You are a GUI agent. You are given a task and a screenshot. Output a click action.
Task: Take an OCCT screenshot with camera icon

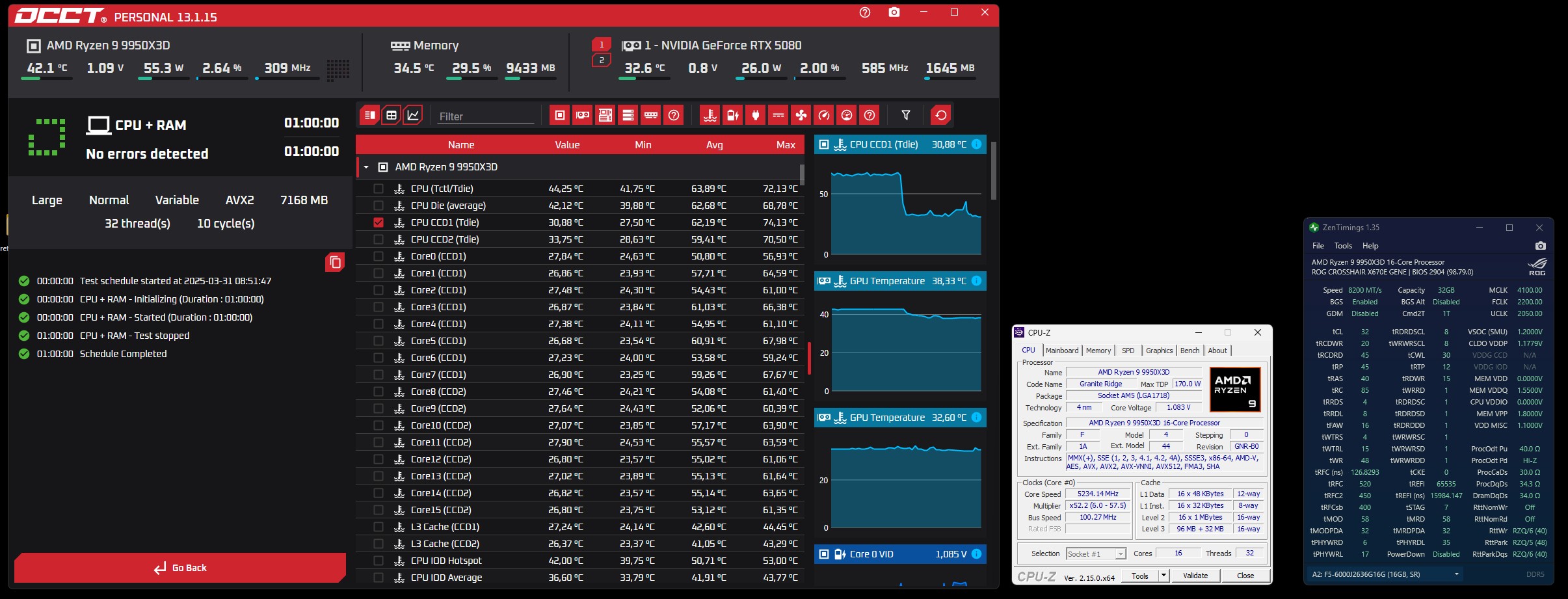tap(894, 12)
